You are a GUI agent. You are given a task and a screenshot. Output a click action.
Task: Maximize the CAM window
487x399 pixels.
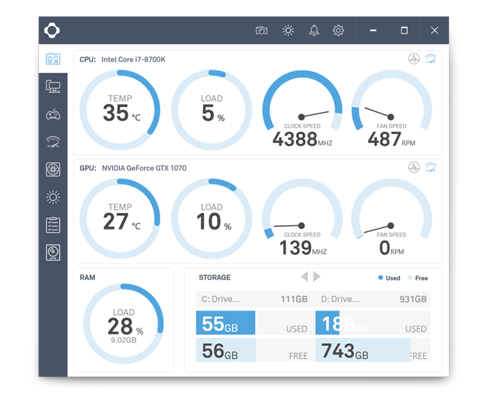[x=404, y=31]
